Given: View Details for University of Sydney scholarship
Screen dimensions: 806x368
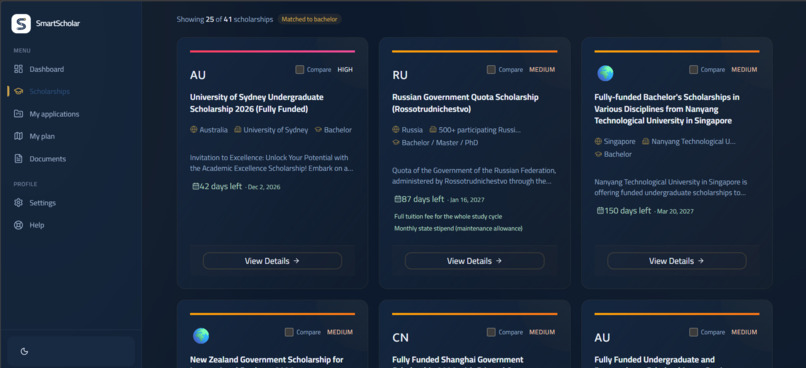Looking at the screenshot, I should [272, 261].
